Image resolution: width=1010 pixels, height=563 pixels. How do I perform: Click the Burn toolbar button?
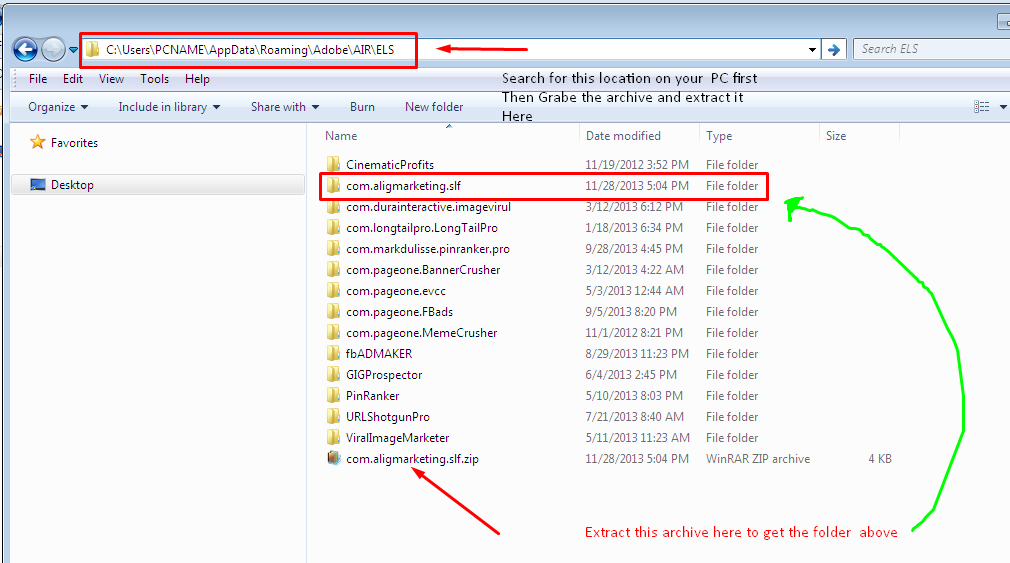362,107
